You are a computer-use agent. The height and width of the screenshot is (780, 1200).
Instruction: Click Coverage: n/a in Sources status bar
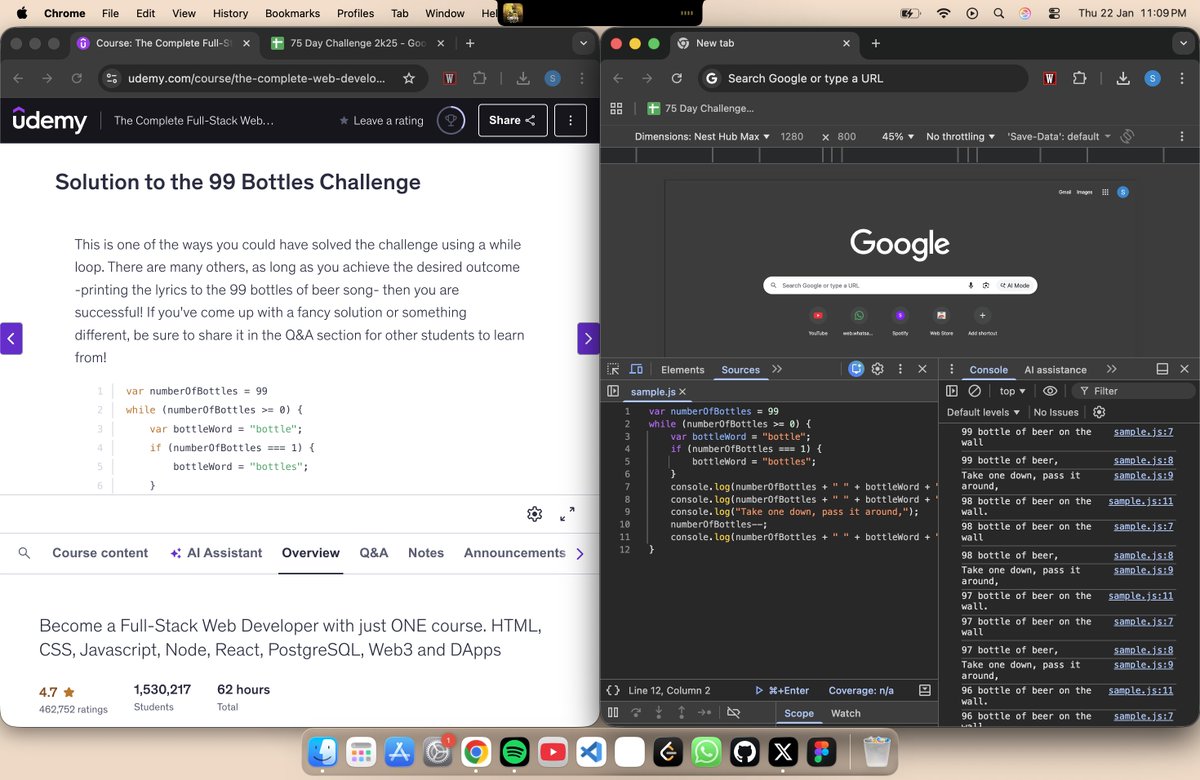tap(861, 690)
